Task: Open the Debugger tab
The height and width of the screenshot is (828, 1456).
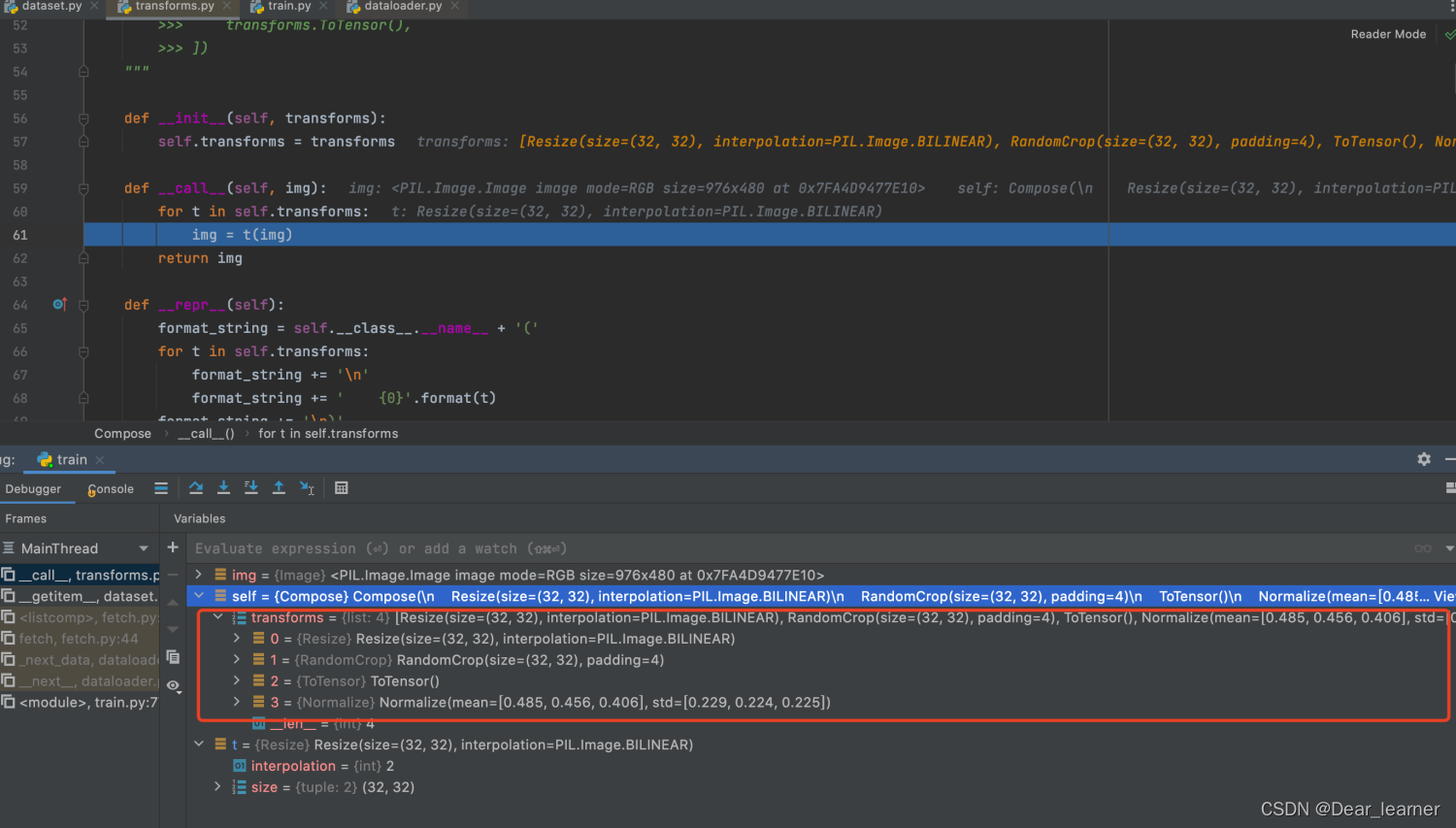Action: (33, 489)
